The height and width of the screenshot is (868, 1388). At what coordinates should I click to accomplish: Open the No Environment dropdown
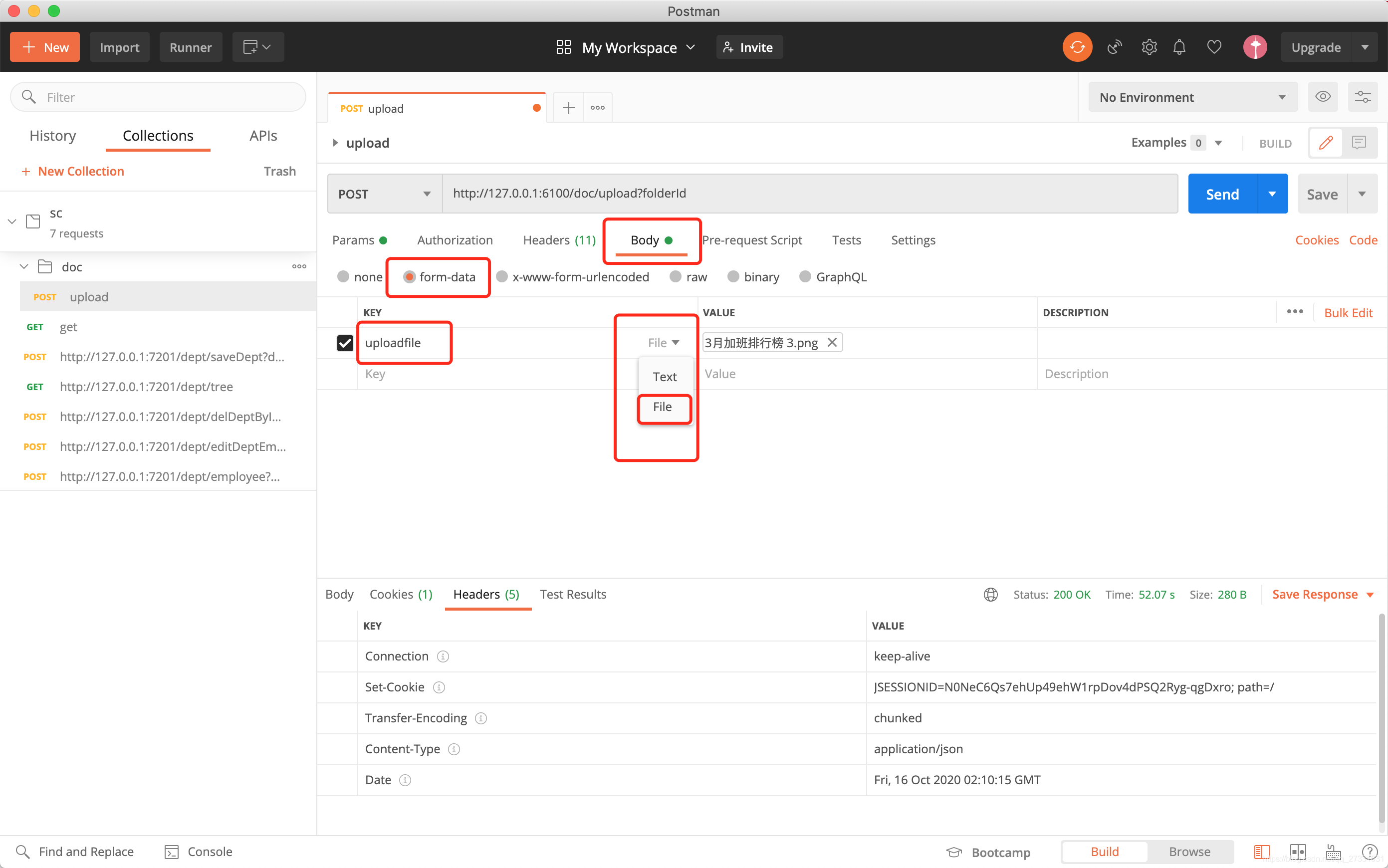[x=1192, y=97]
